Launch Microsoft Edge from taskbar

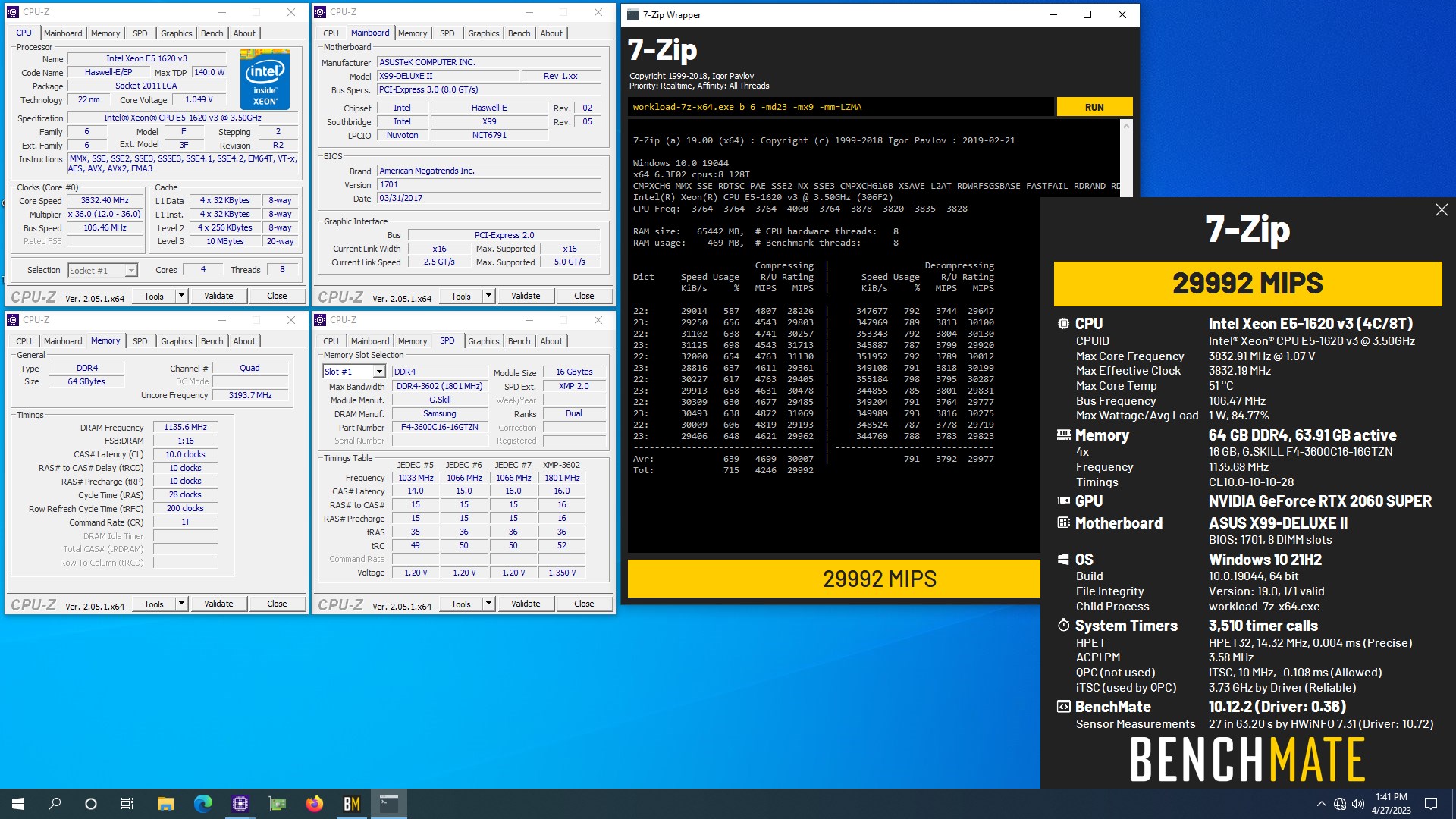(202, 804)
